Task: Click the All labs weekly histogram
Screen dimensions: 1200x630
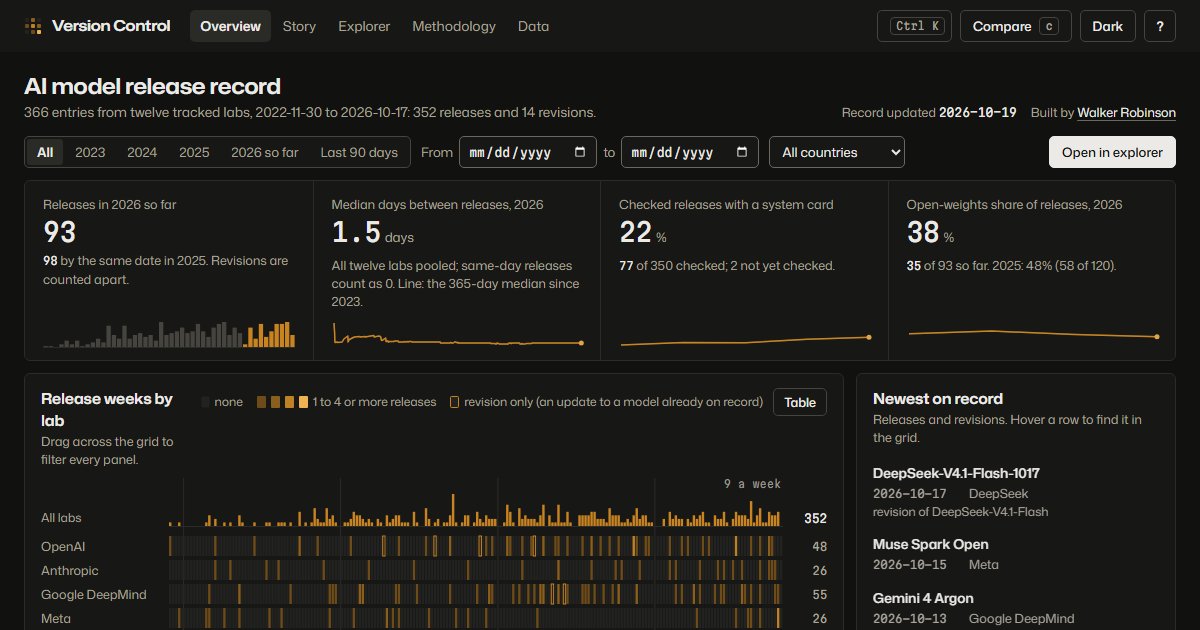Action: click(476, 510)
